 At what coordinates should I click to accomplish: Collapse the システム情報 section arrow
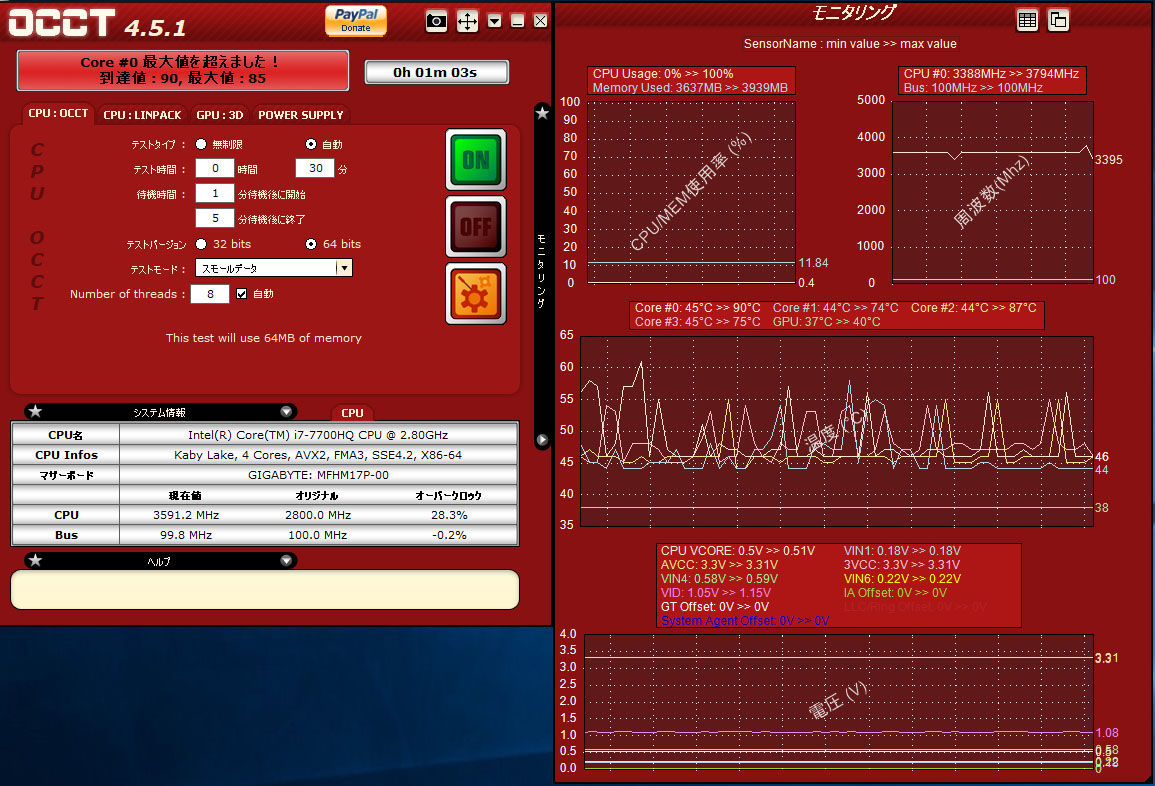(x=287, y=411)
